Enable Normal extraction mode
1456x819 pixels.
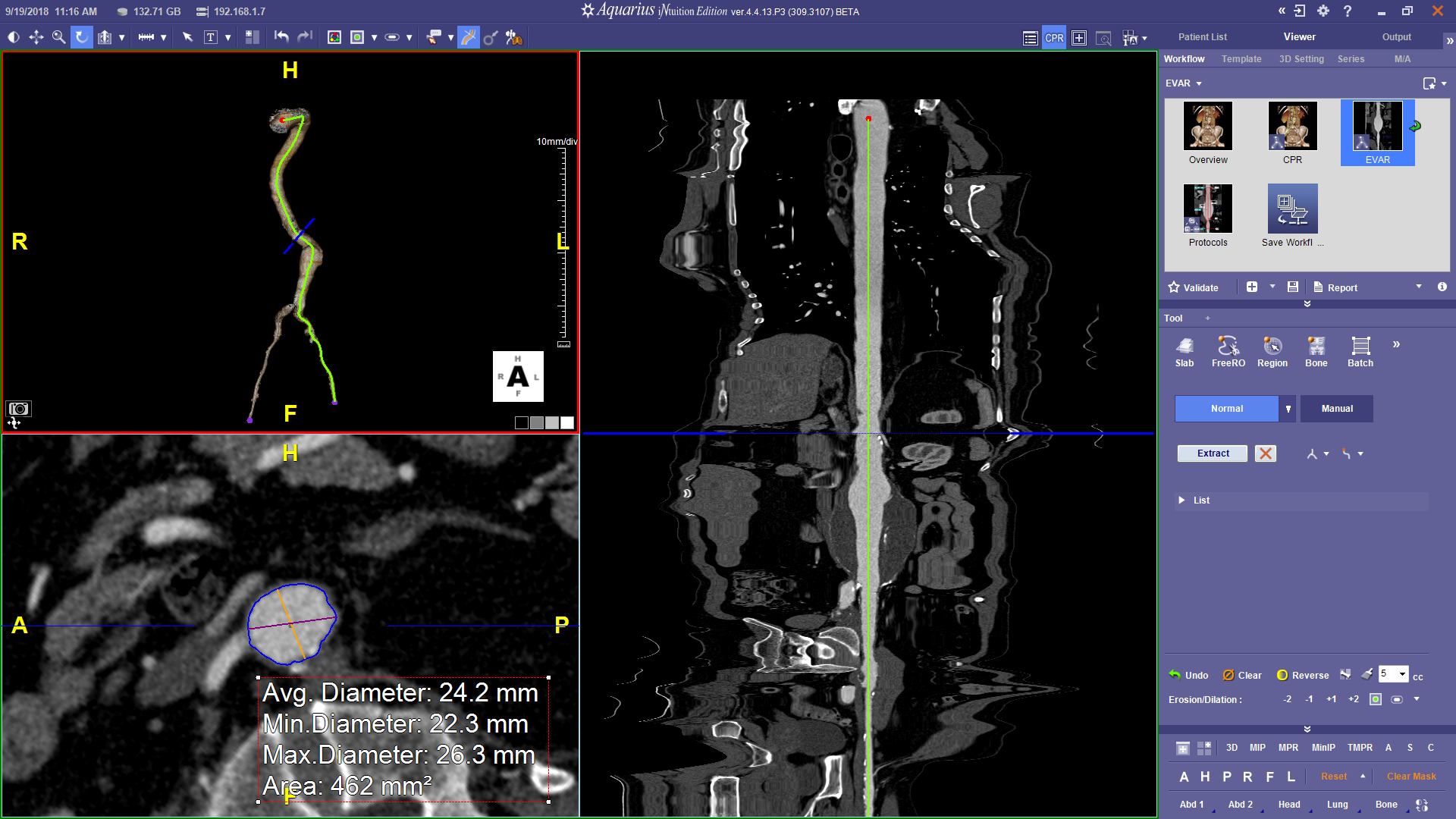pos(1226,409)
